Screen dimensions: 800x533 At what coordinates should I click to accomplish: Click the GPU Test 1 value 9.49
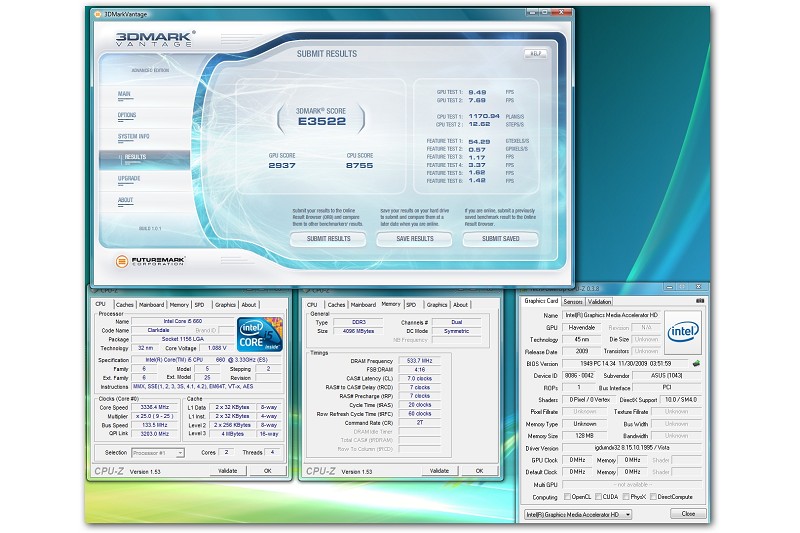(477, 92)
